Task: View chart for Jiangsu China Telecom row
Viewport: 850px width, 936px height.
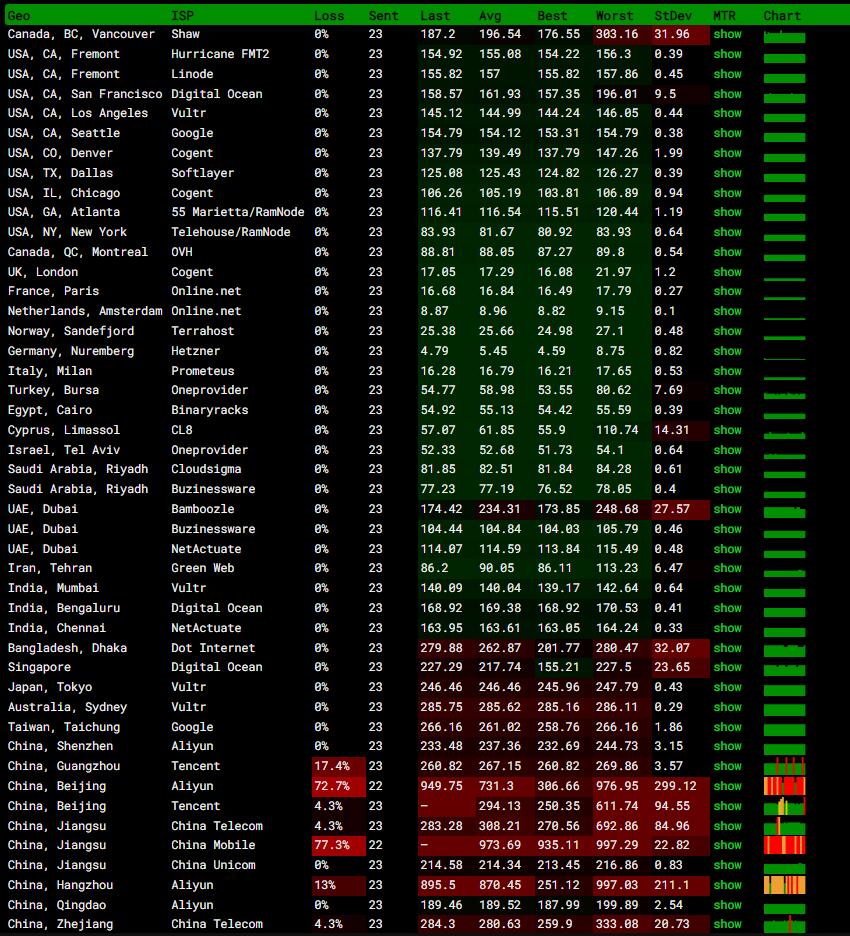Action: click(x=784, y=826)
